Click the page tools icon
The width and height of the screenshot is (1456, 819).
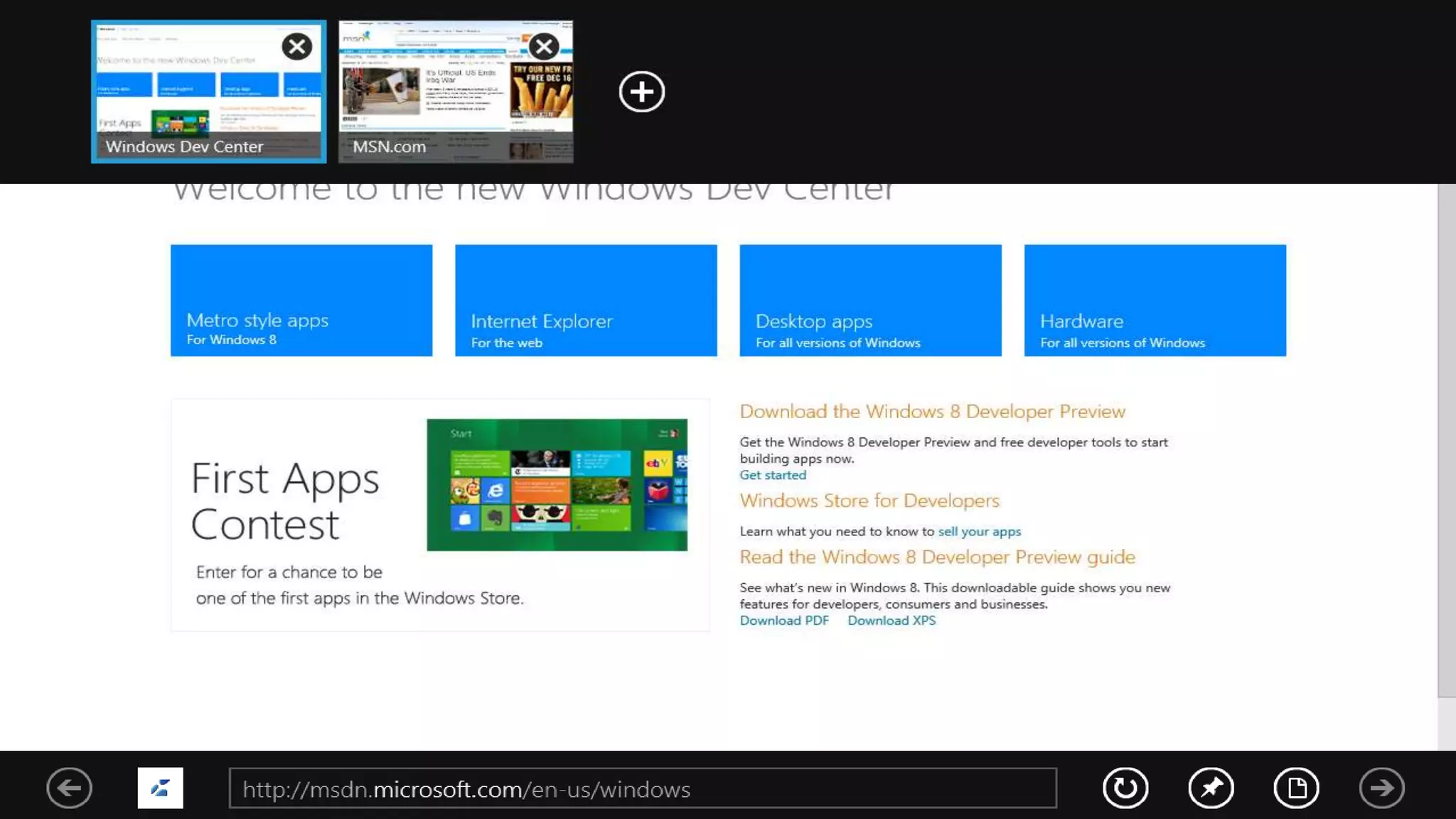[1296, 788]
